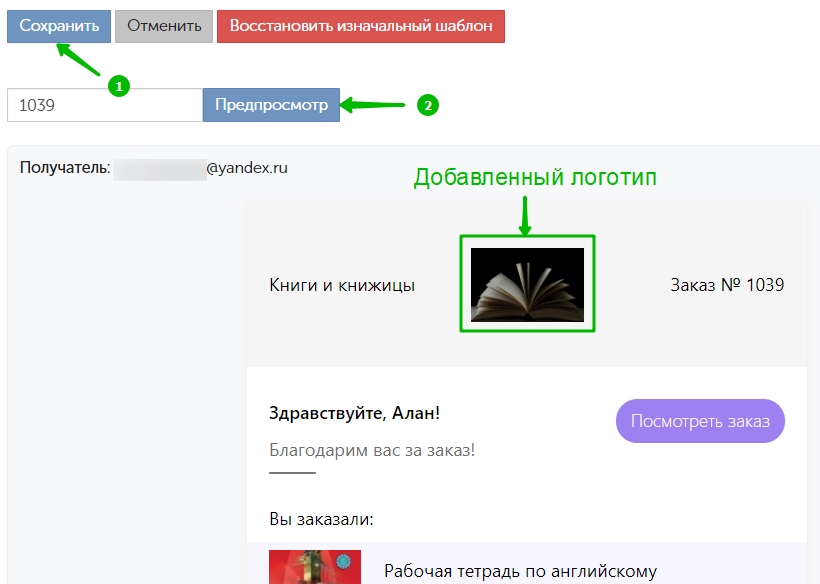Click the green circle marker numbered 1
Viewport: 820px width, 584px height.
tap(119, 86)
